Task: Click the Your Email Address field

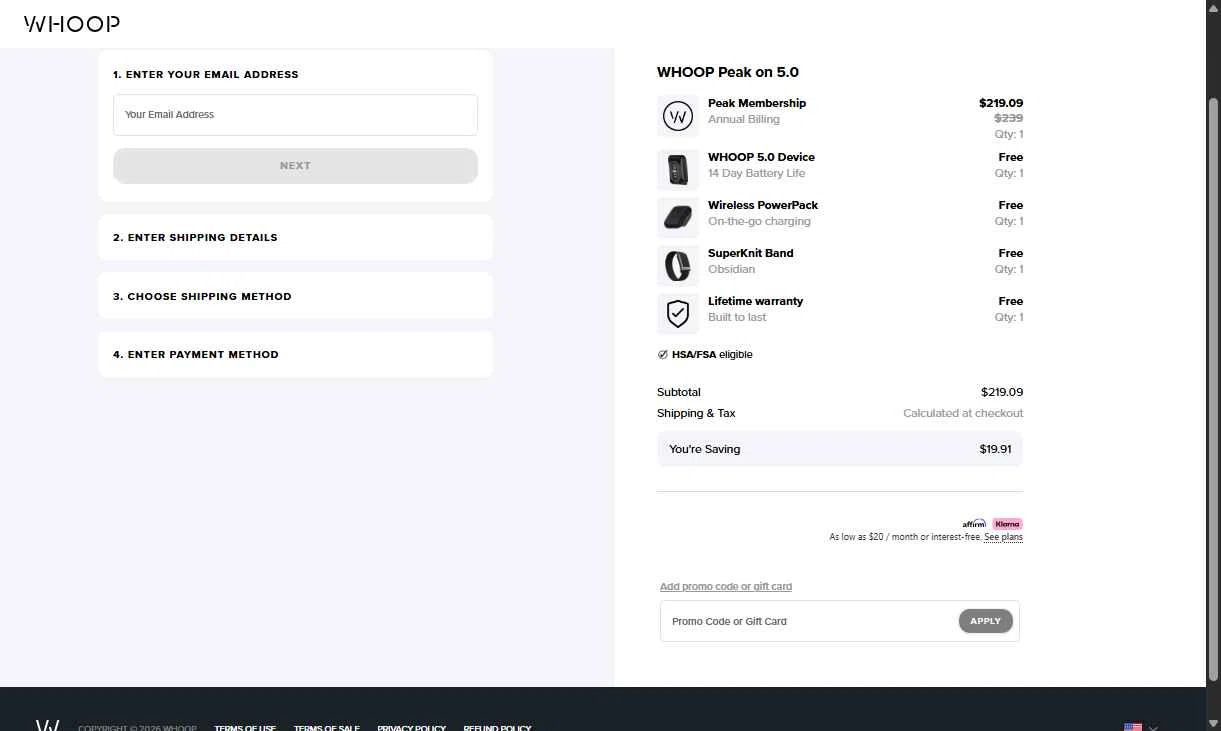Action: click(x=295, y=115)
